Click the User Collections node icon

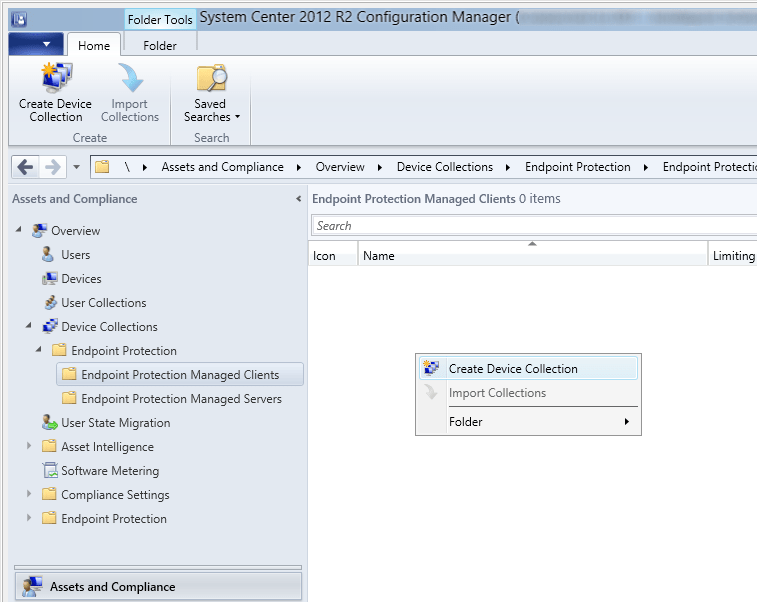click(x=50, y=303)
